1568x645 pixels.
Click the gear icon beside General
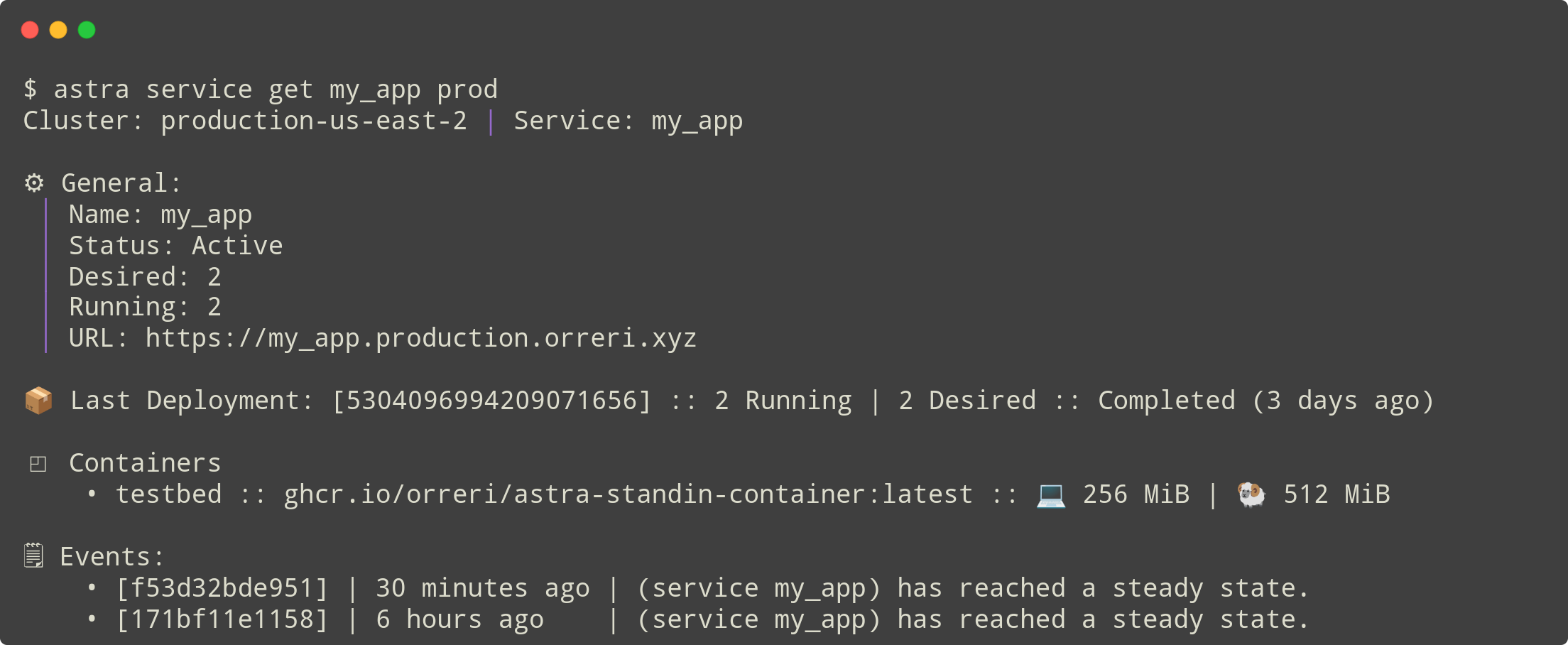pyautogui.click(x=34, y=183)
